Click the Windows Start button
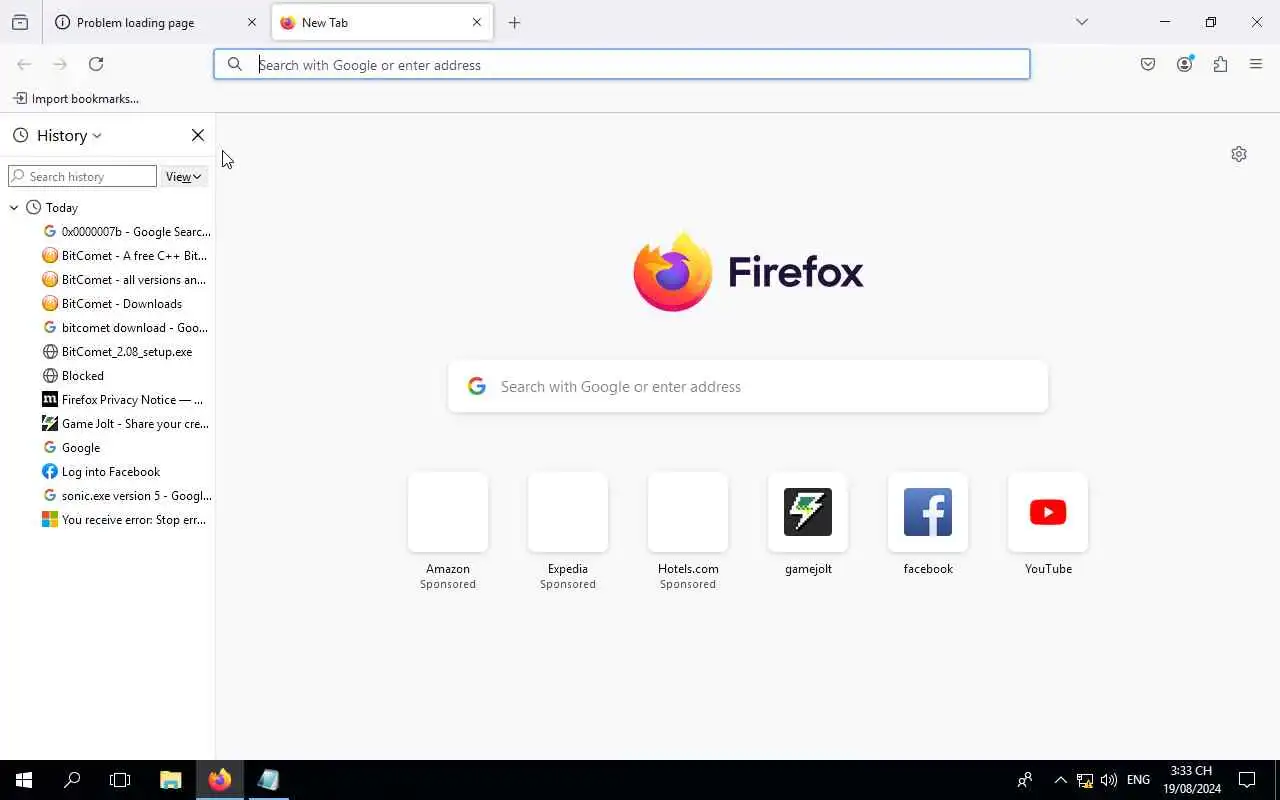 [24, 780]
